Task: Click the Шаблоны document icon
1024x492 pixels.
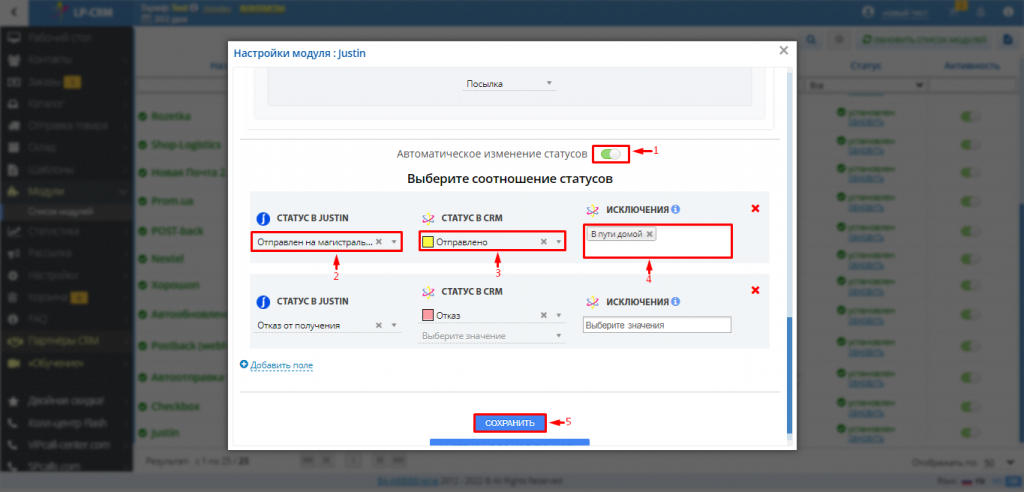Action: coord(12,170)
